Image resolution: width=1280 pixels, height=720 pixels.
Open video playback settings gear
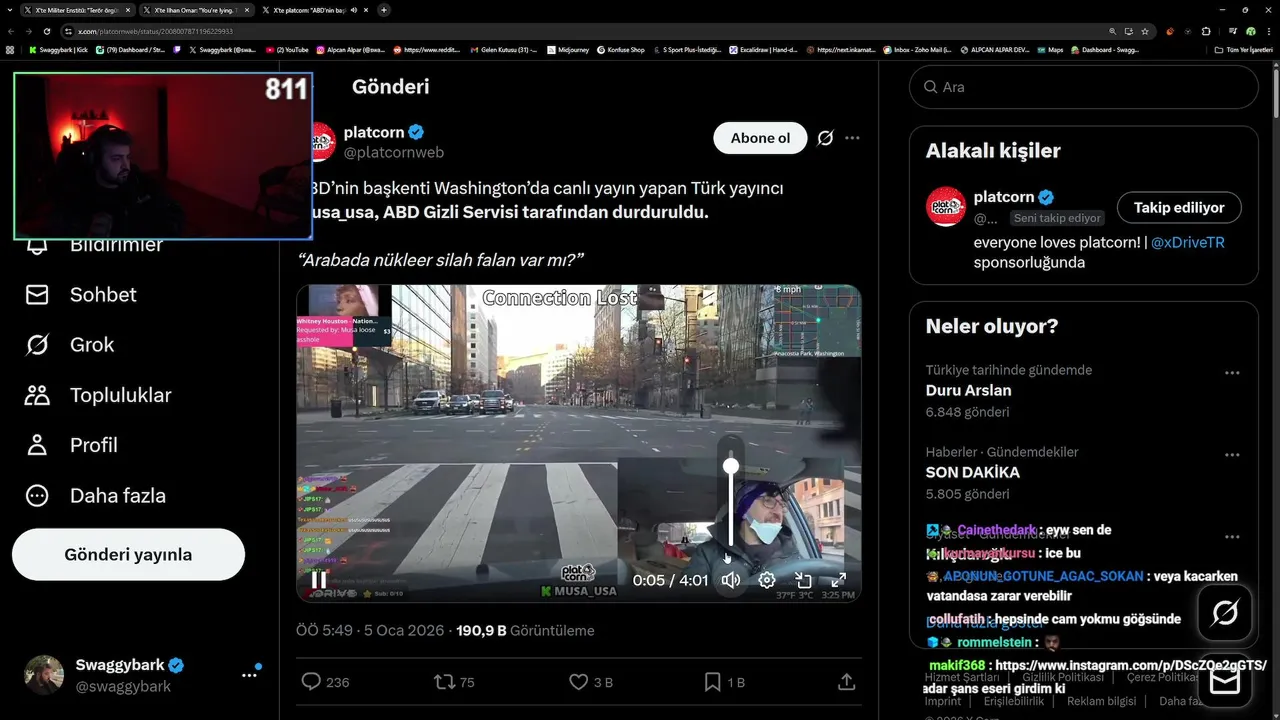tap(767, 580)
